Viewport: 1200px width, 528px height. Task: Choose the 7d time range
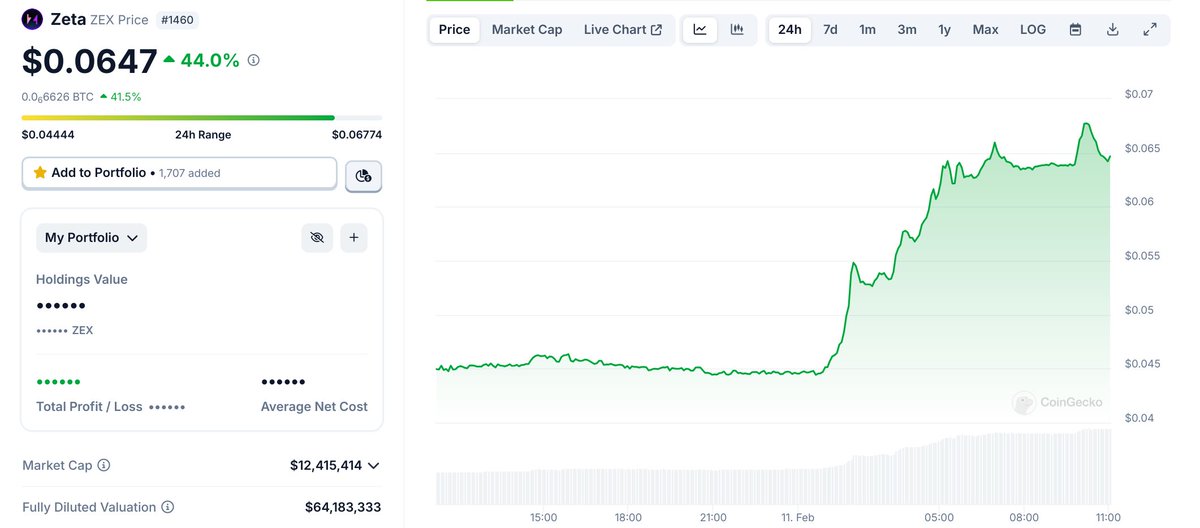pyautogui.click(x=830, y=30)
